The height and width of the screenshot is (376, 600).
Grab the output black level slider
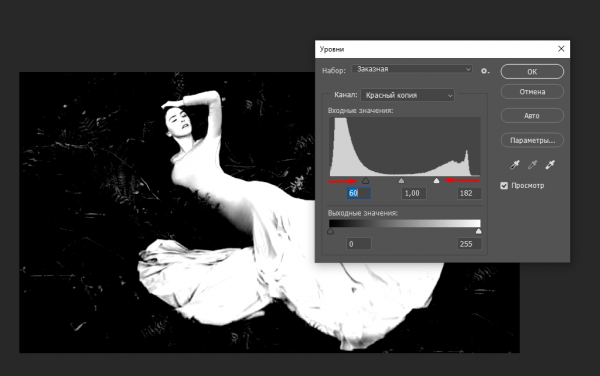coord(331,231)
